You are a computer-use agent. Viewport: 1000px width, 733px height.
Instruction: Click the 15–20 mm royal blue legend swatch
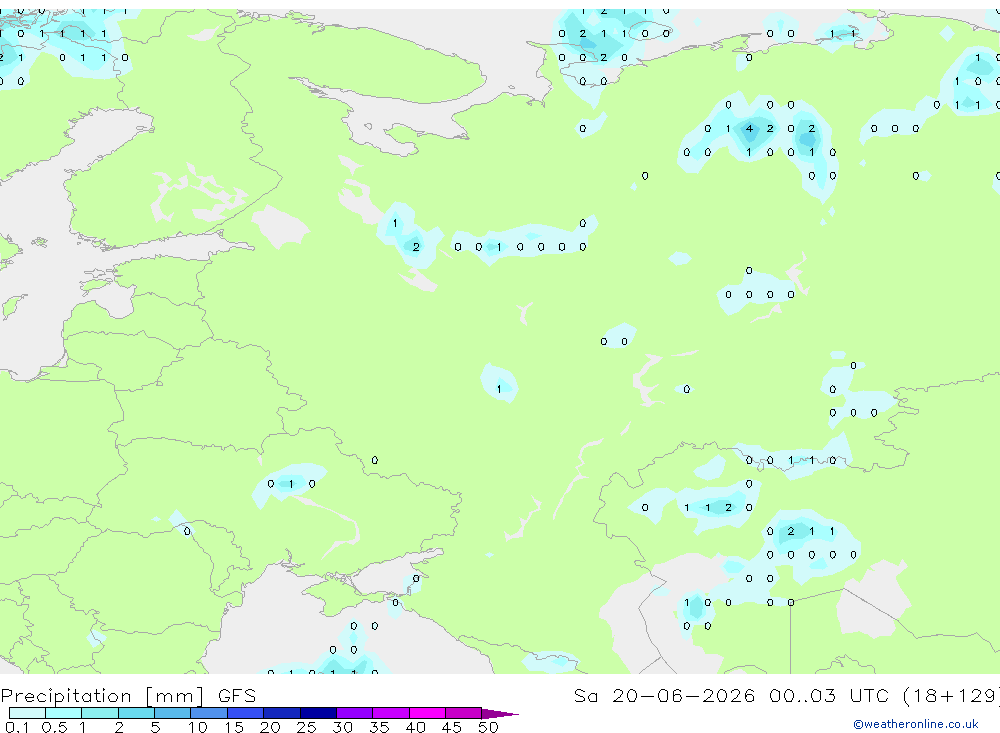tap(246, 713)
